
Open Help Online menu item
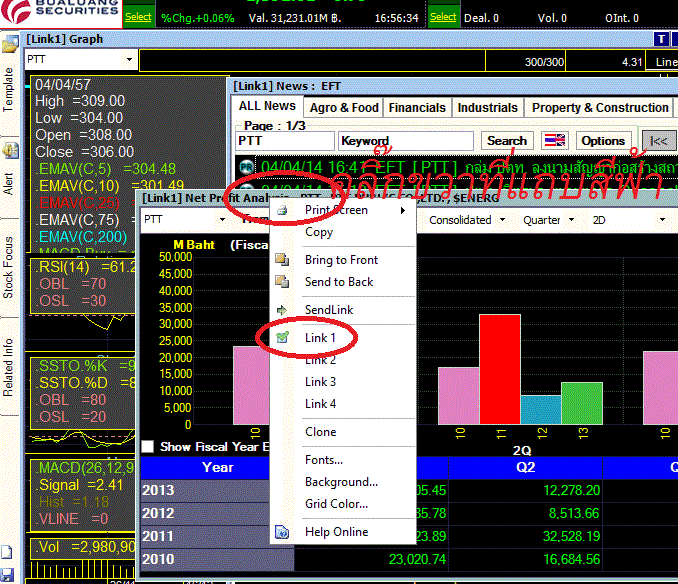336,532
